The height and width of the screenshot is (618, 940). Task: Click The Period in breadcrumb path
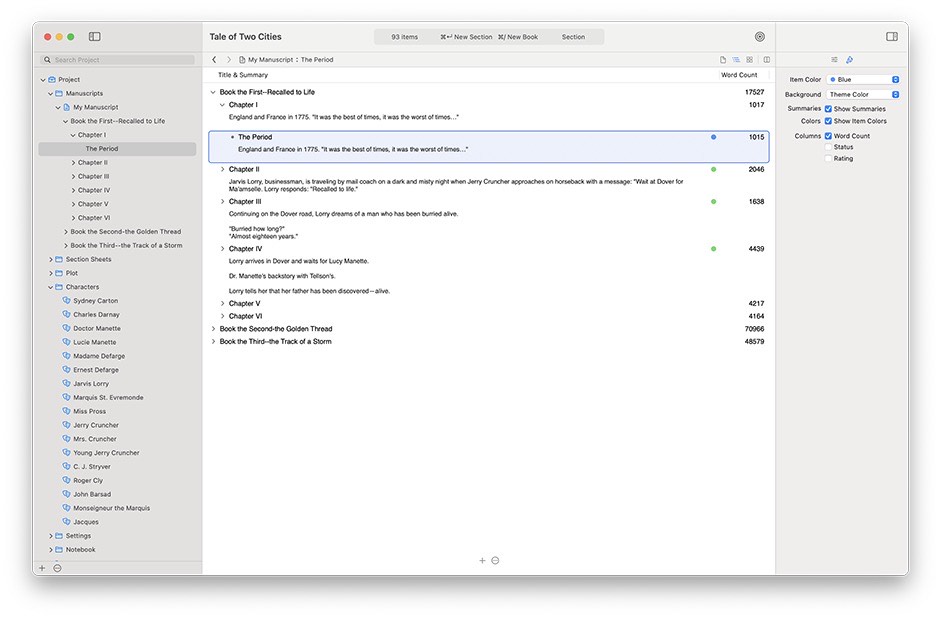click(x=317, y=59)
